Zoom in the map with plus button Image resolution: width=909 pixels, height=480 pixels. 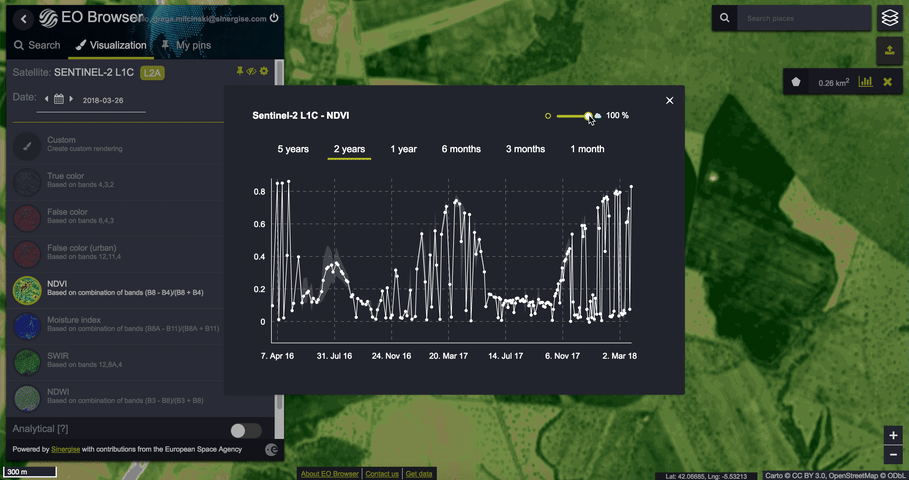coord(893,435)
